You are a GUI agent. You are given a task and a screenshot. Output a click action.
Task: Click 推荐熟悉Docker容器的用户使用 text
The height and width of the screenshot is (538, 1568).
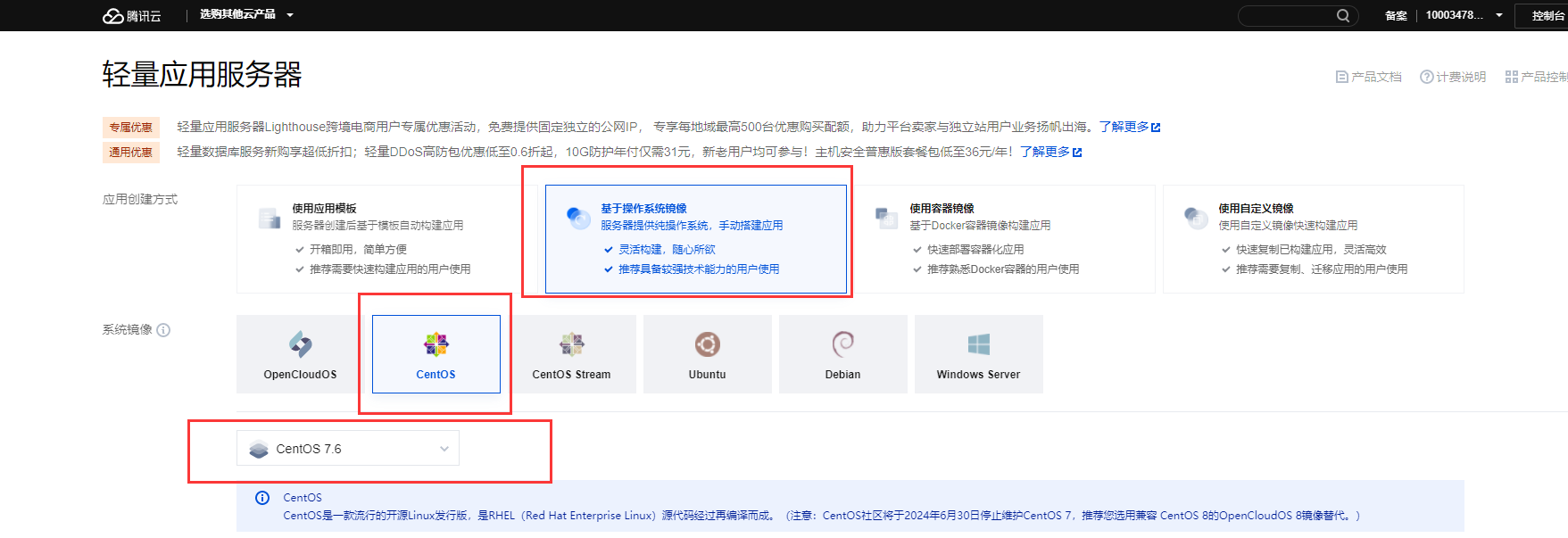click(x=1003, y=269)
